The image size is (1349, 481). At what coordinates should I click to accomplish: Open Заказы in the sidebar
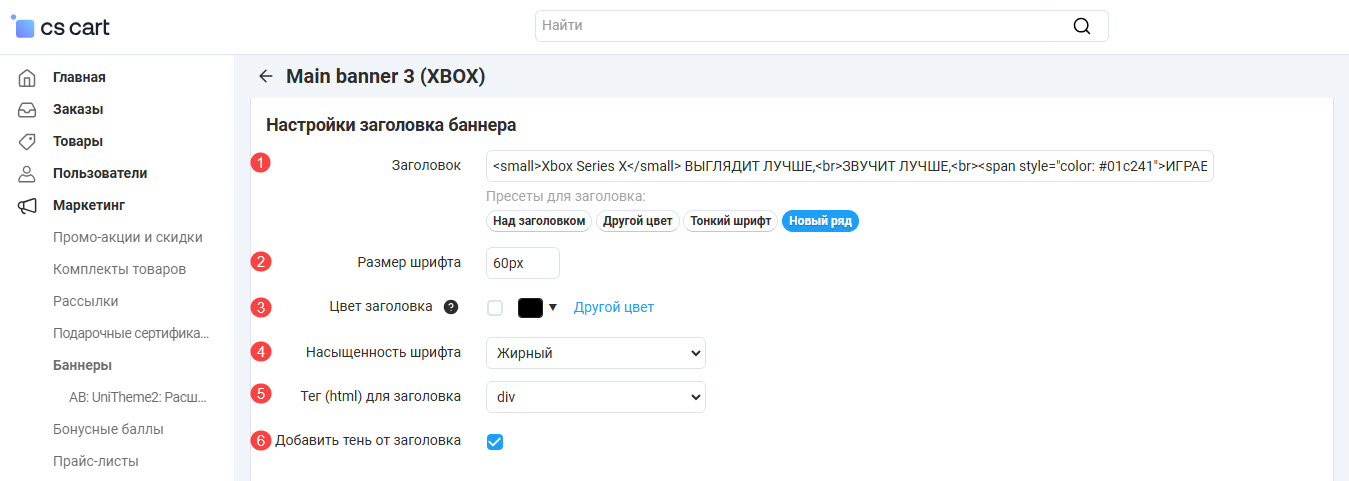78,109
